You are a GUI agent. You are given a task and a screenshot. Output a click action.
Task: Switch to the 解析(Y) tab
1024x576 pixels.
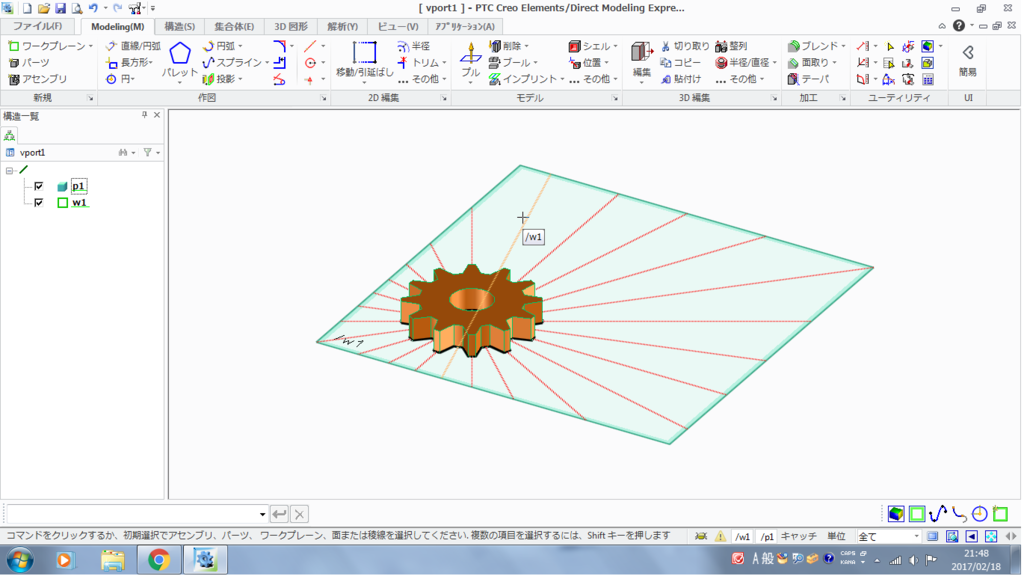342,26
